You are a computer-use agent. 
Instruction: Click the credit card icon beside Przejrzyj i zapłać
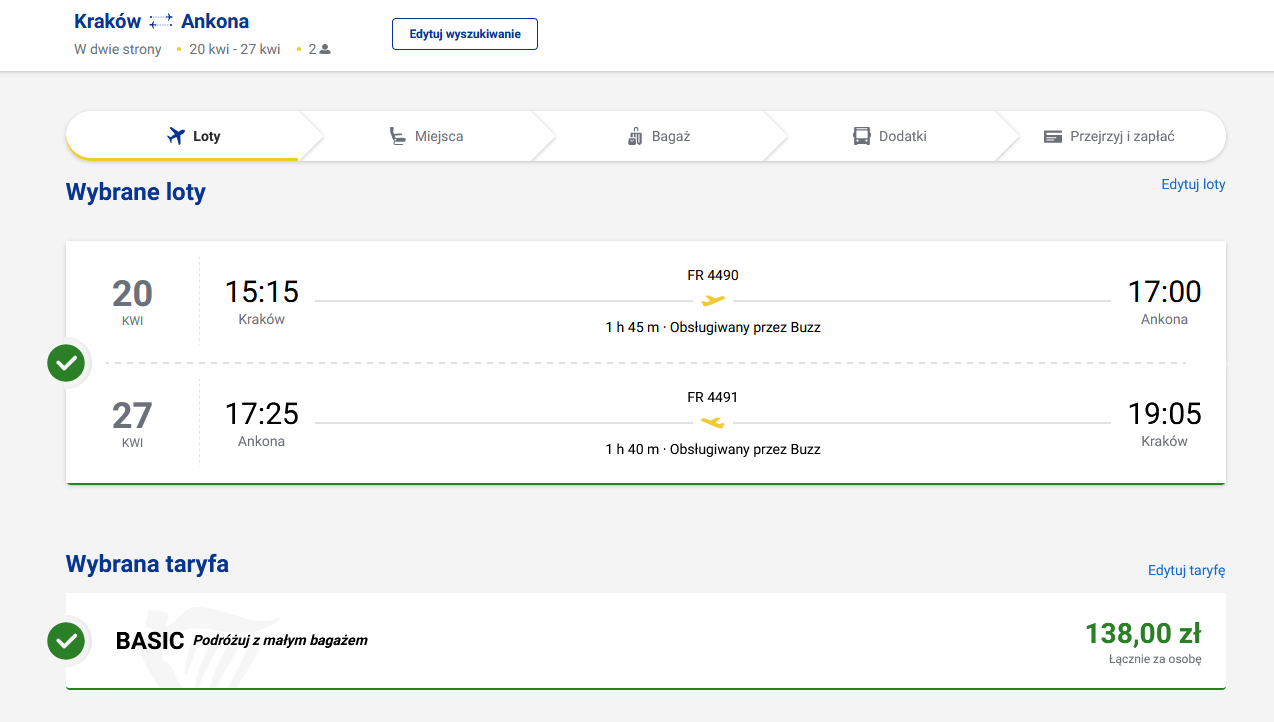1052,136
